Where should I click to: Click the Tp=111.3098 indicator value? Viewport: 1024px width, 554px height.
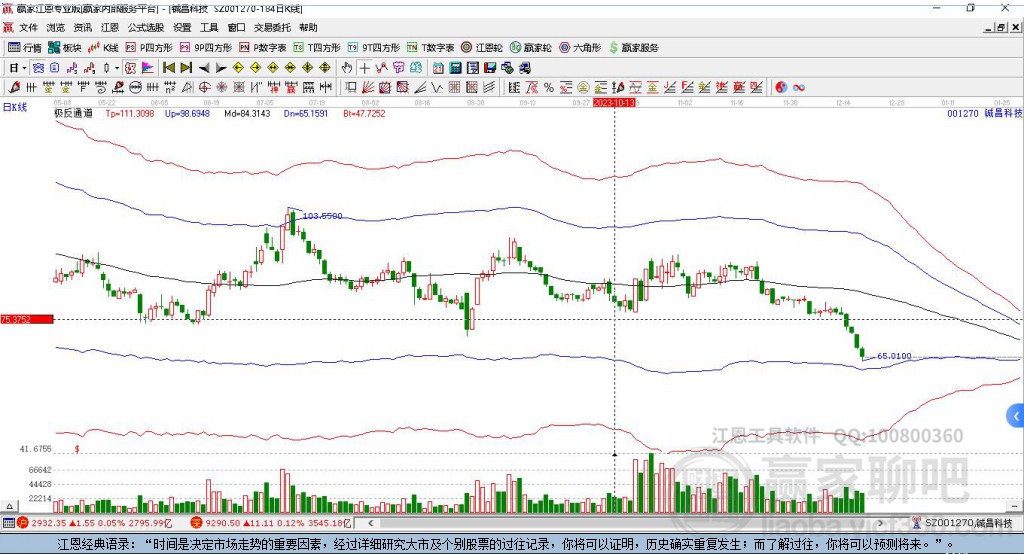pos(129,113)
